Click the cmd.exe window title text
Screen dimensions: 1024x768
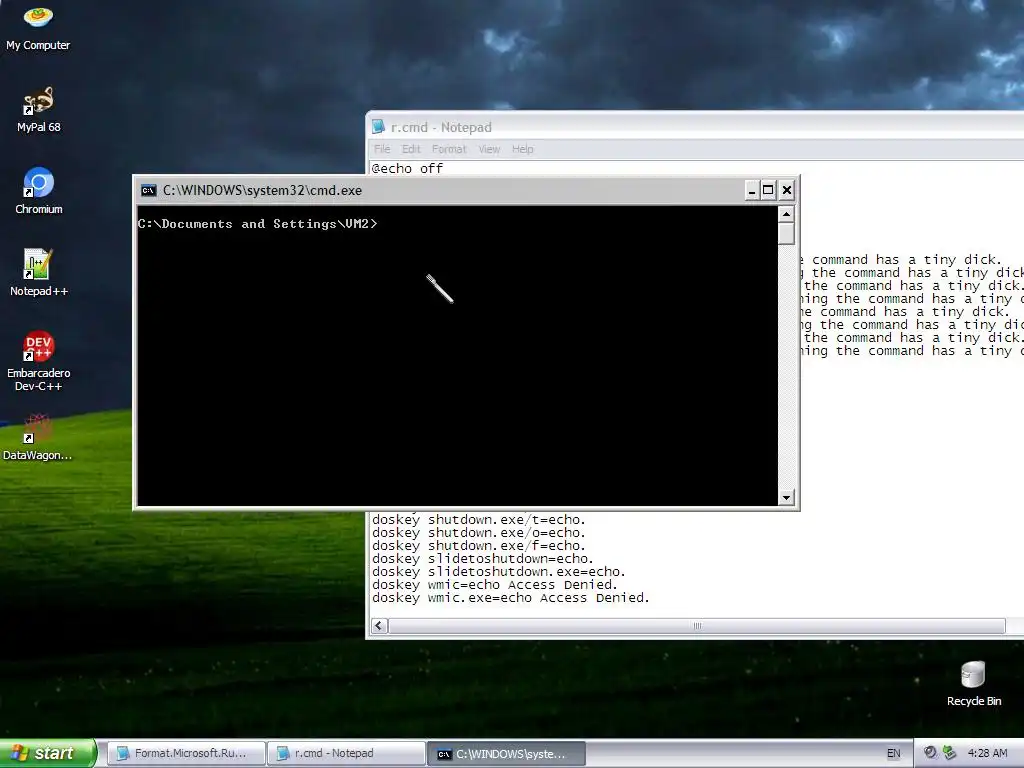point(262,190)
